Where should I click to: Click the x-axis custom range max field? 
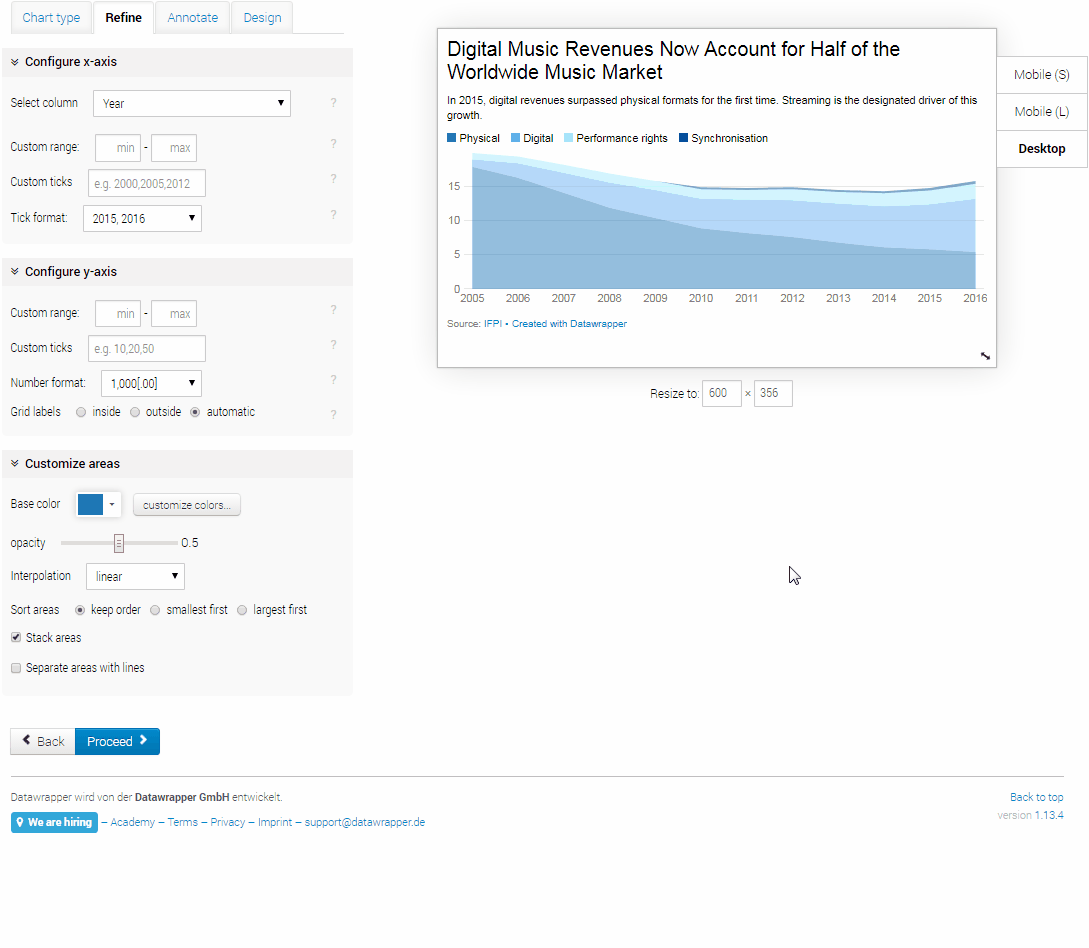click(174, 148)
